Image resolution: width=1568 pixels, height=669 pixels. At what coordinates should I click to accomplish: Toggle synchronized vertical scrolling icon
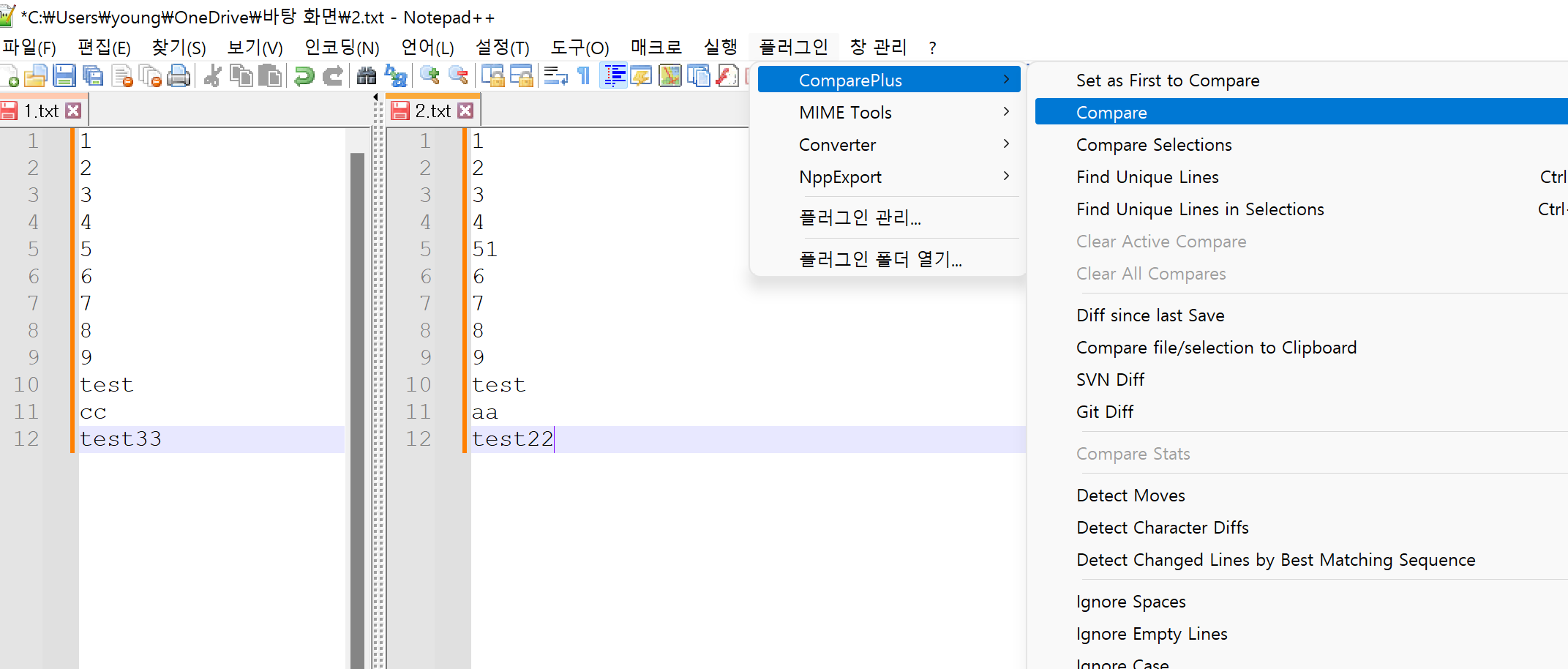493,76
